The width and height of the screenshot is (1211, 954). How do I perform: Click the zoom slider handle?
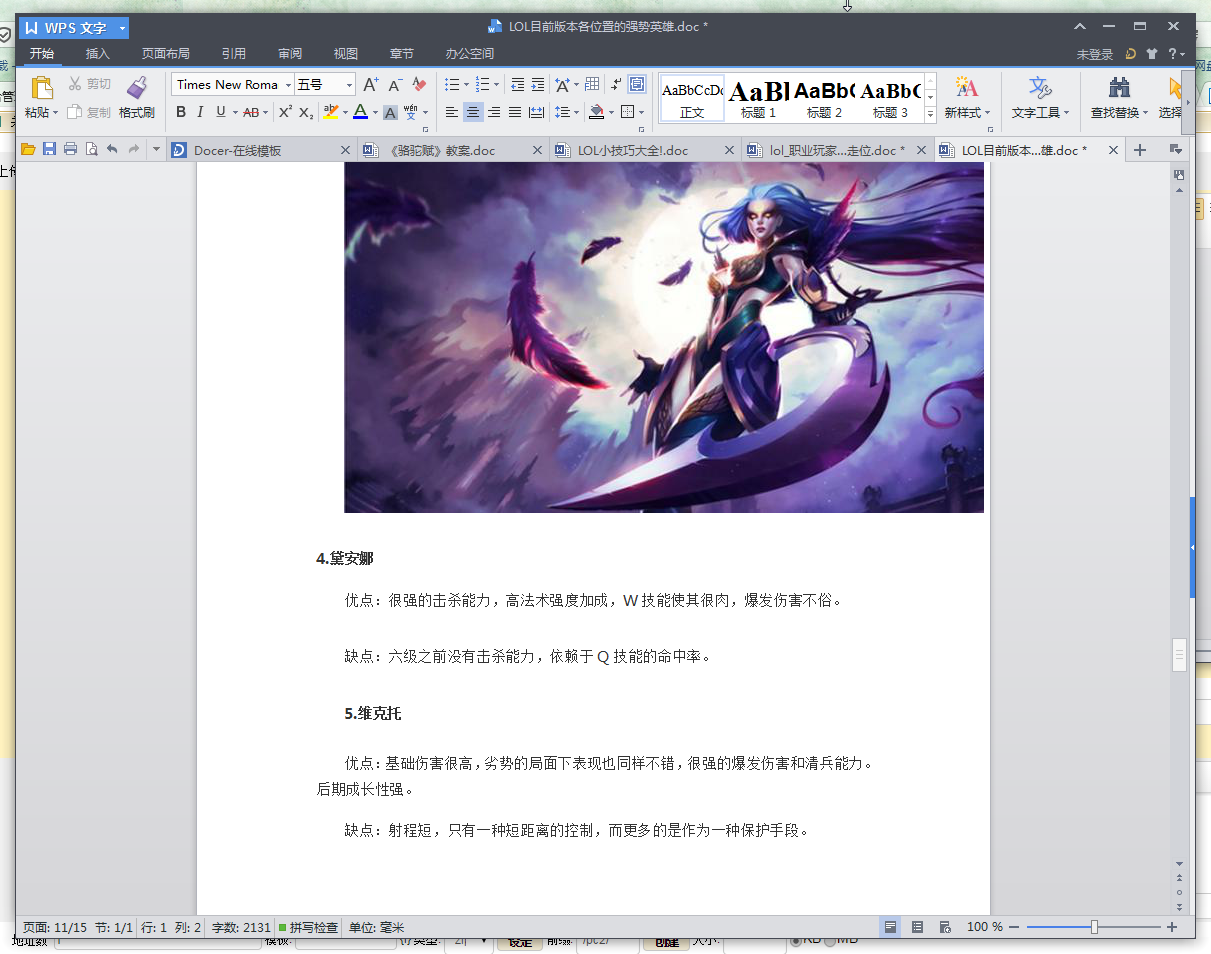1094,927
